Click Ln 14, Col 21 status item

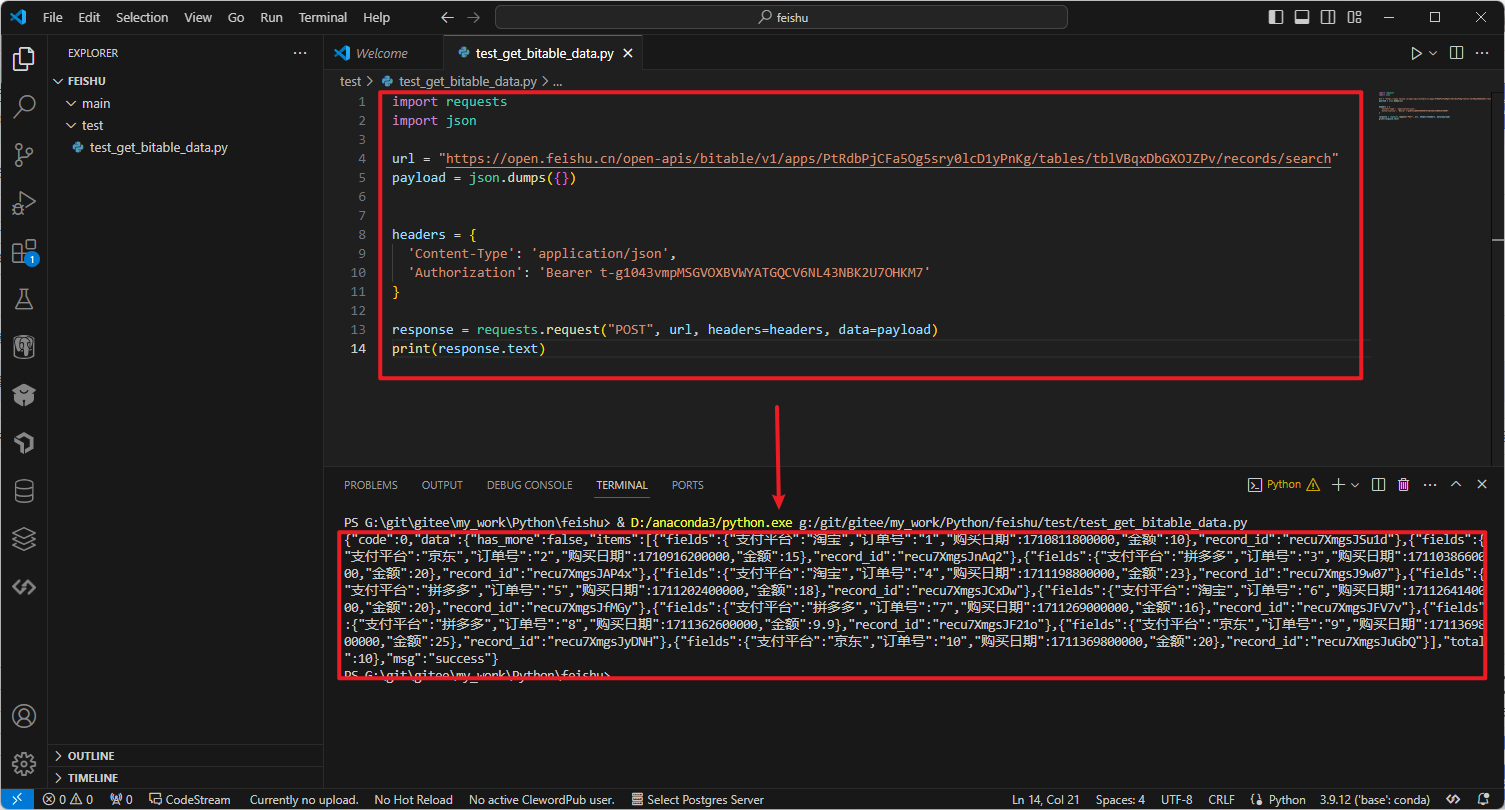click(1045, 799)
